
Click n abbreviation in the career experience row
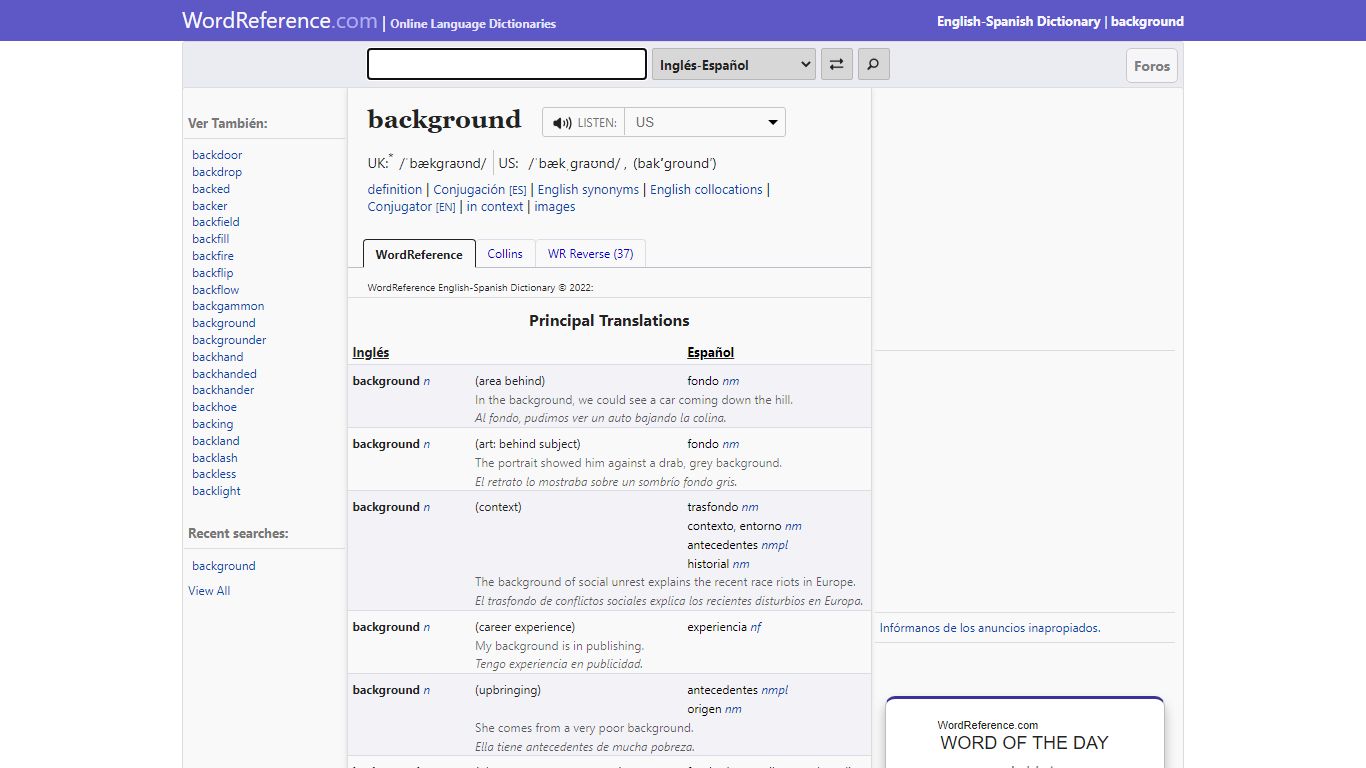coord(427,627)
